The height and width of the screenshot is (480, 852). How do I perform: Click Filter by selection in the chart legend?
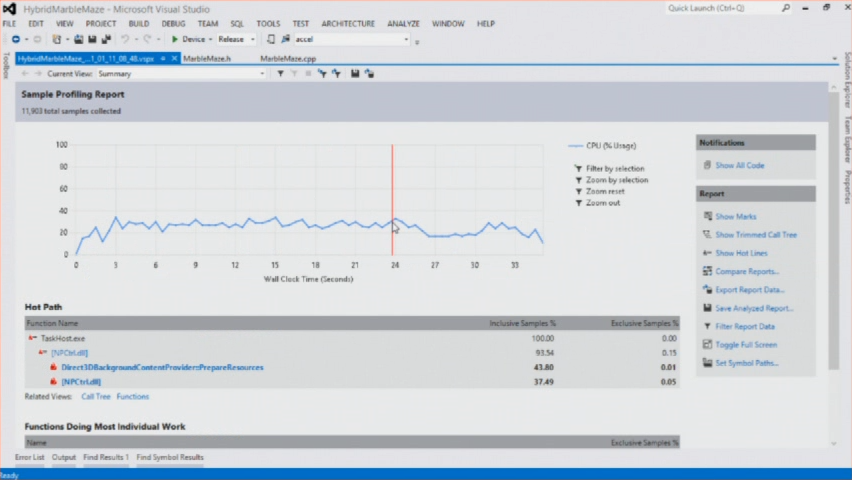(615, 169)
